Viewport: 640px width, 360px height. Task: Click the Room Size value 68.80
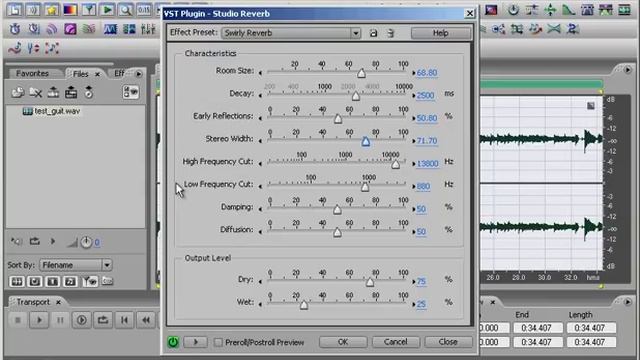pos(427,73)
